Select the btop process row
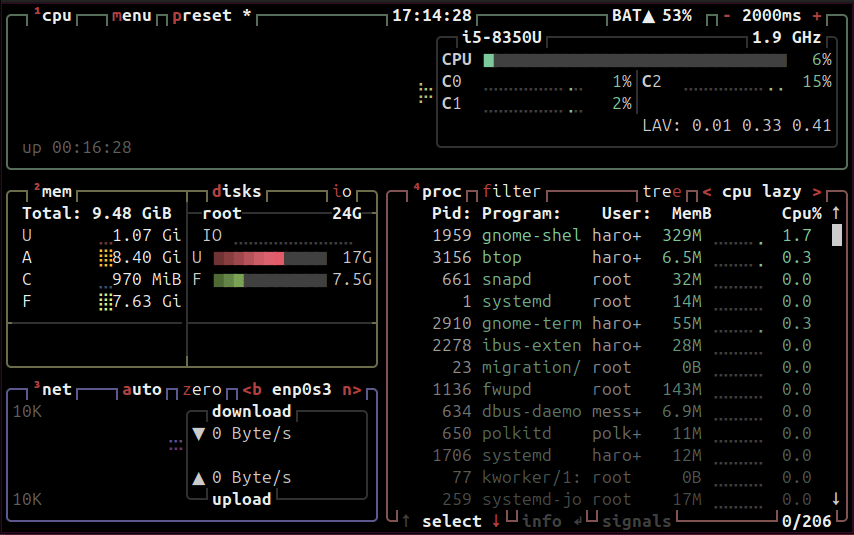This screenshot has height=535, width=854. [621, 257]
